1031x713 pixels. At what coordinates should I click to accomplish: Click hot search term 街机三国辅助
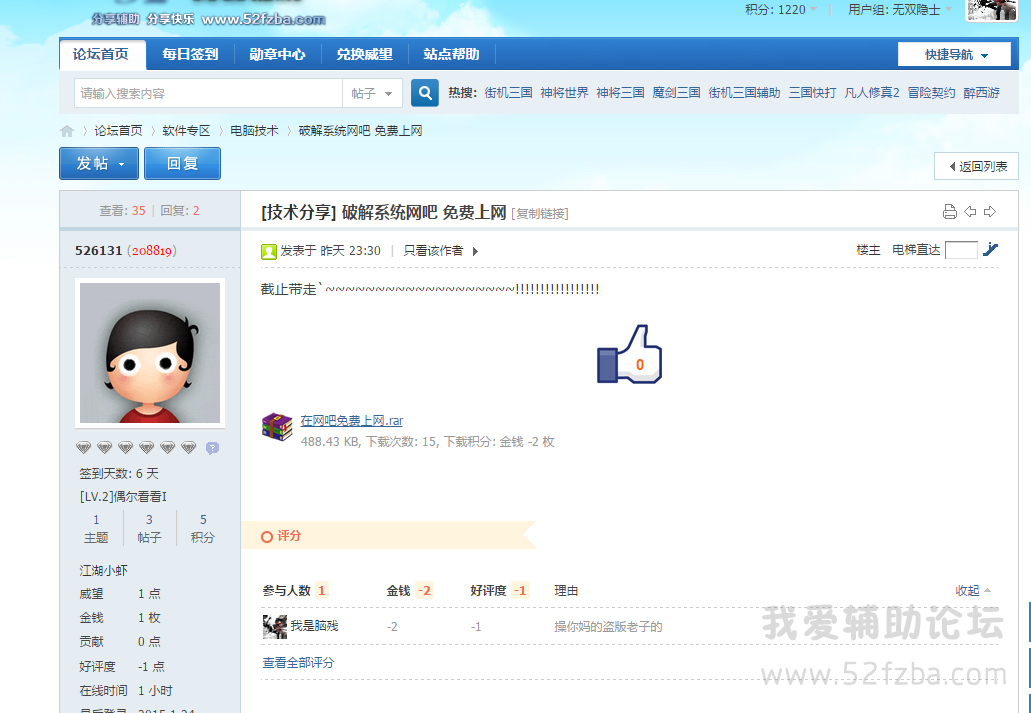pos(744,93)
